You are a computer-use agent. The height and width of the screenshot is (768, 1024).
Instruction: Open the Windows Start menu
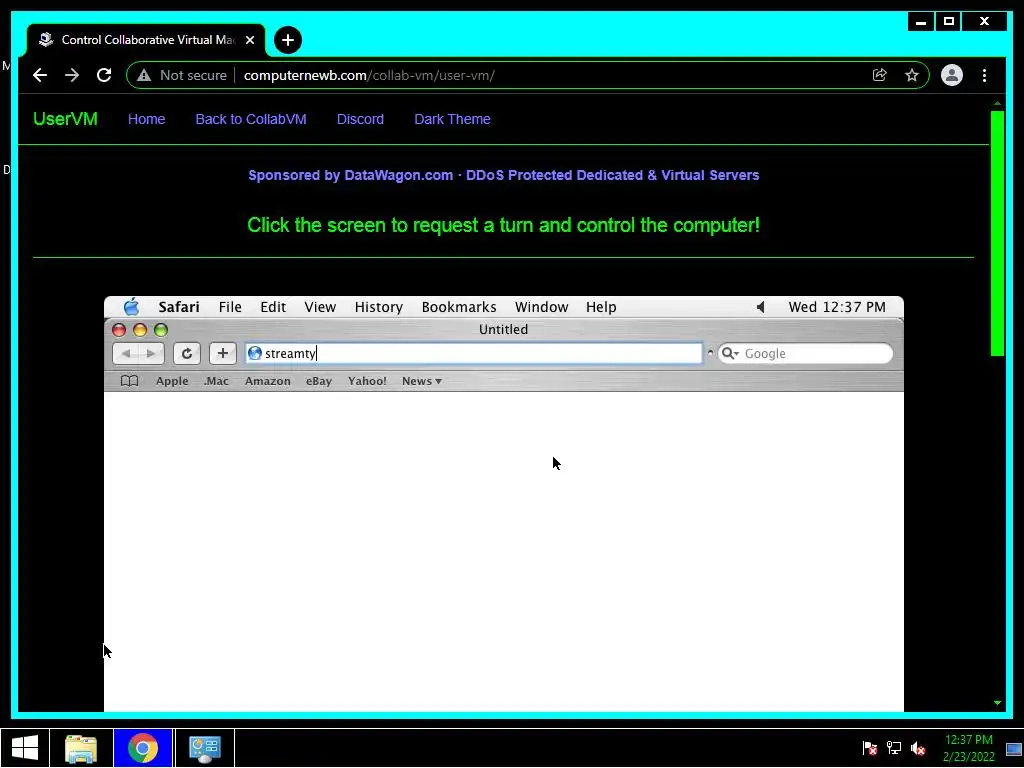pos(24,748)
